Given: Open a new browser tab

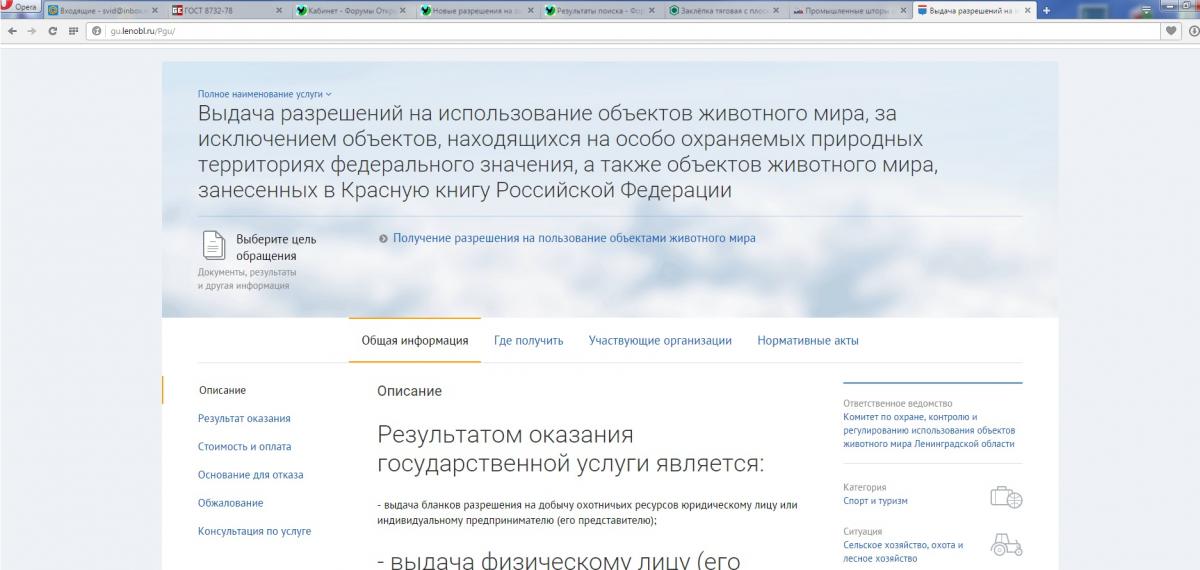Looking at the screenshot, I should pos(1046,10).
